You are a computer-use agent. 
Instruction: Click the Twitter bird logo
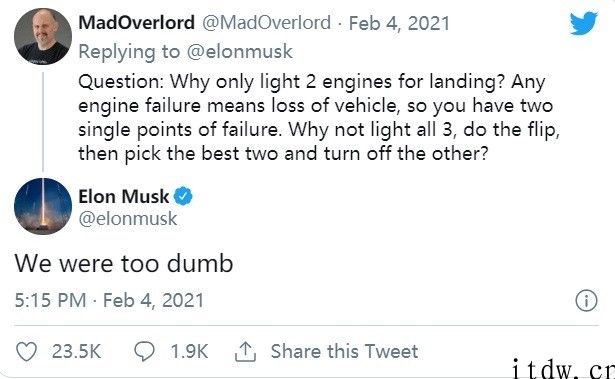pos(584,23)
